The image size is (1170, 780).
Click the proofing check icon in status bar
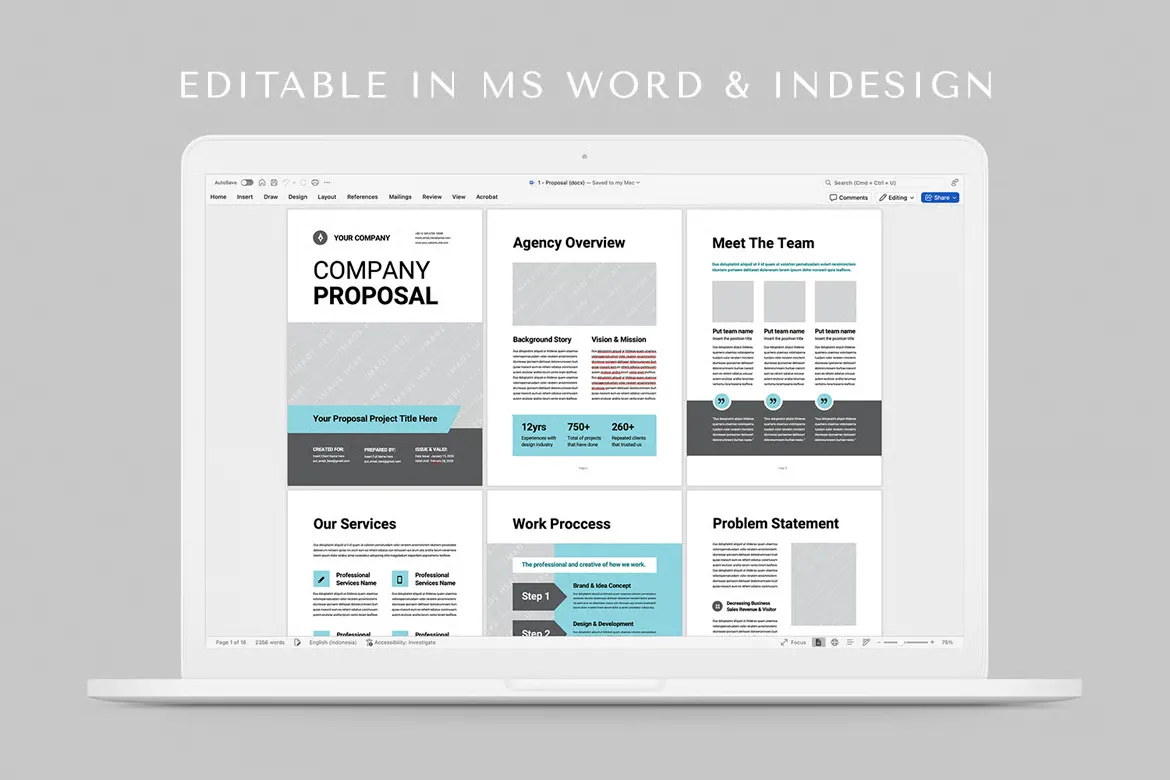click(297, 643)
